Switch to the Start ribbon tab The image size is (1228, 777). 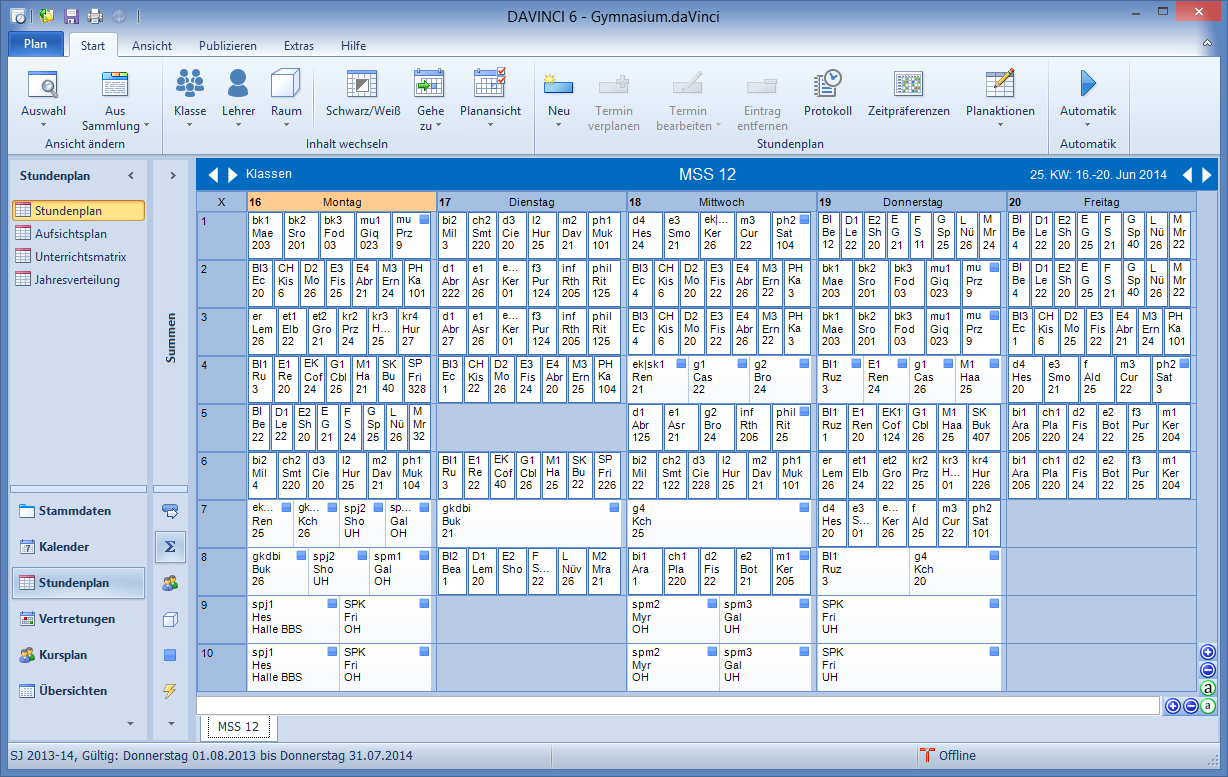click(x=93, y=46)
